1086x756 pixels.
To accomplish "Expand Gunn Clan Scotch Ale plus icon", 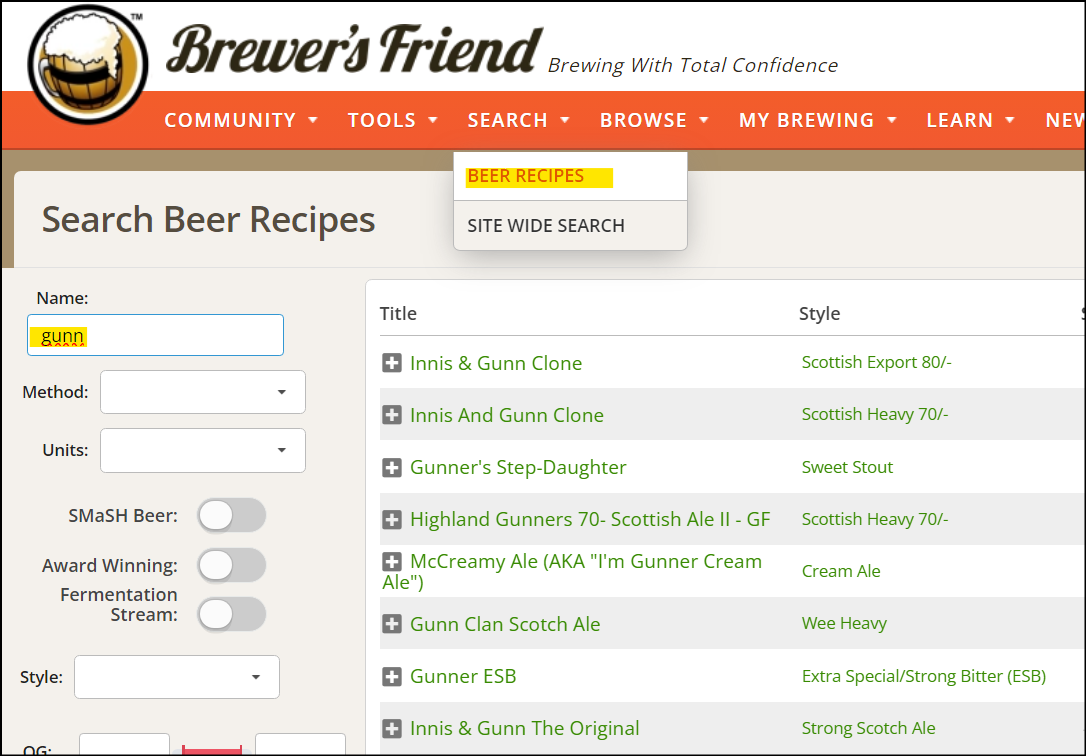I will click(392, 624).
